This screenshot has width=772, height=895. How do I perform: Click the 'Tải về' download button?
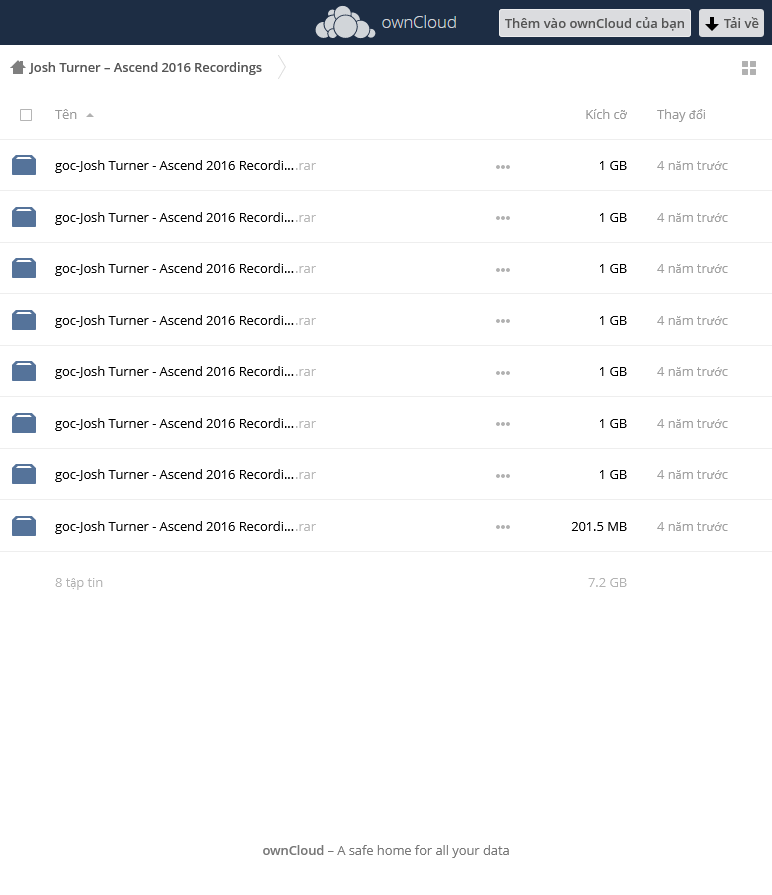pos(731,23)
